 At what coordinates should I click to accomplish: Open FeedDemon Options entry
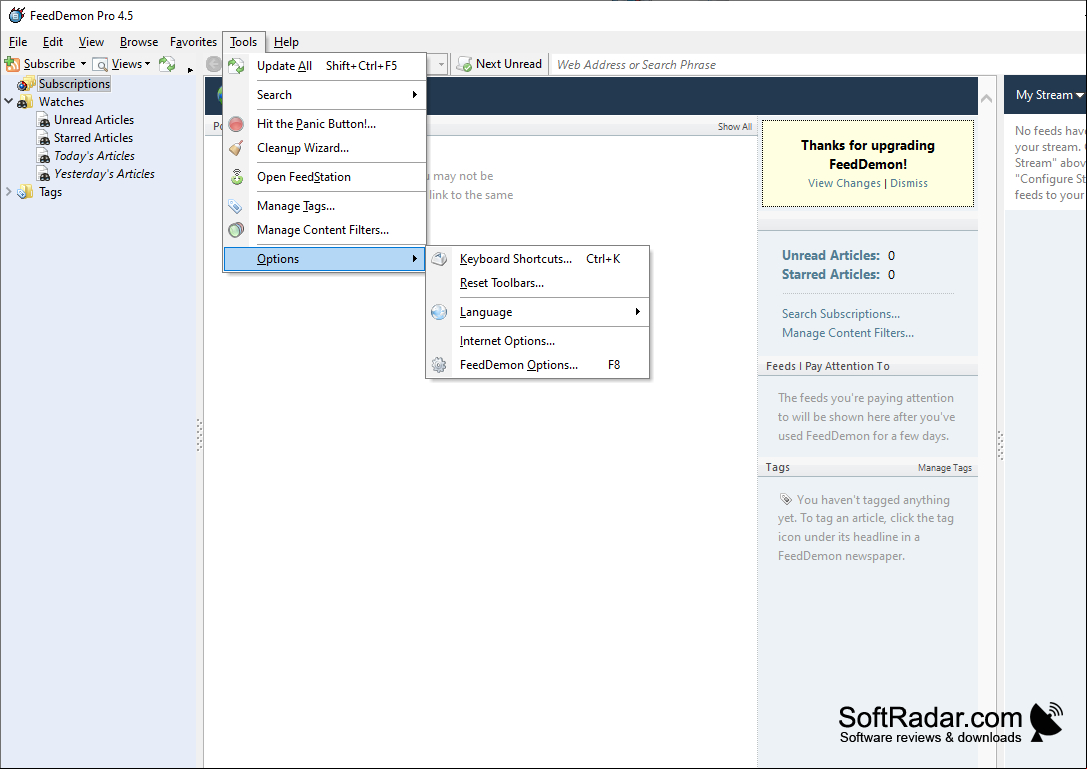coord(537,365)
